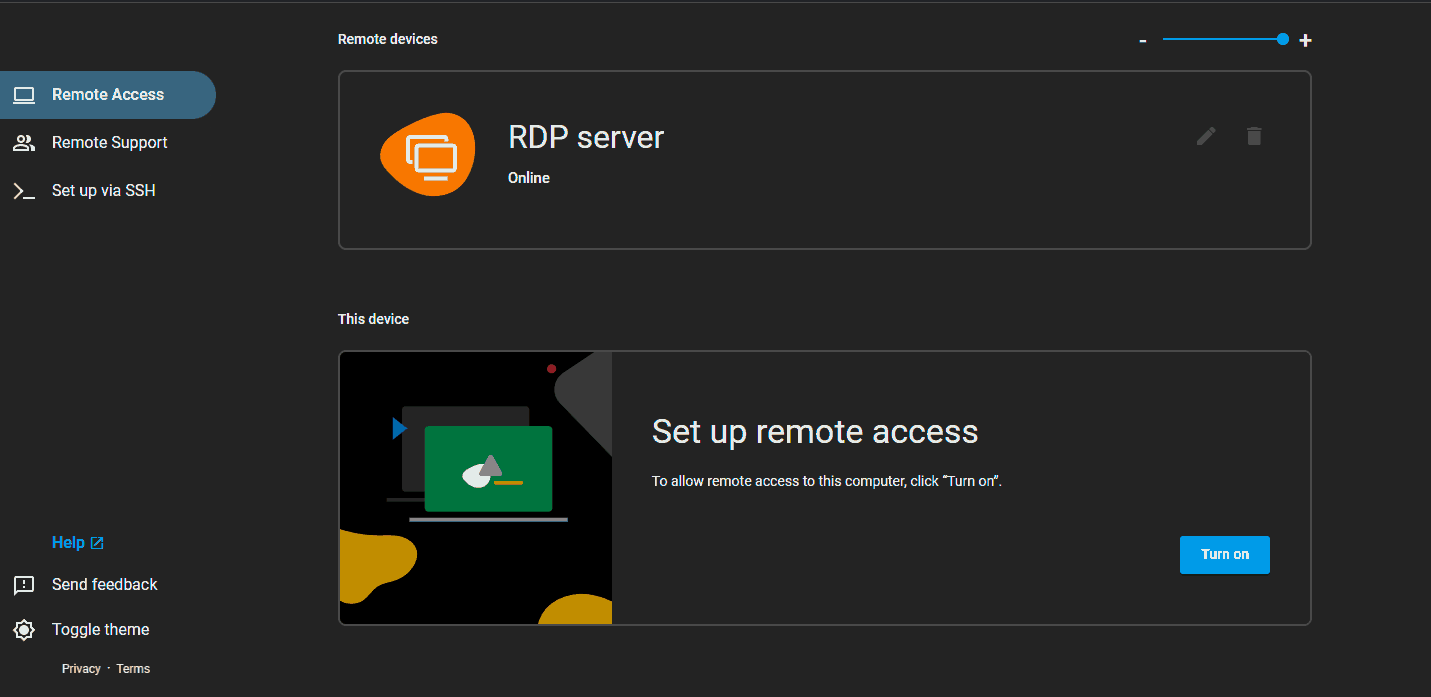Click the orange RDP server device icon
This screenshot has width=1431, height=697.
click(x=427, y=153)
